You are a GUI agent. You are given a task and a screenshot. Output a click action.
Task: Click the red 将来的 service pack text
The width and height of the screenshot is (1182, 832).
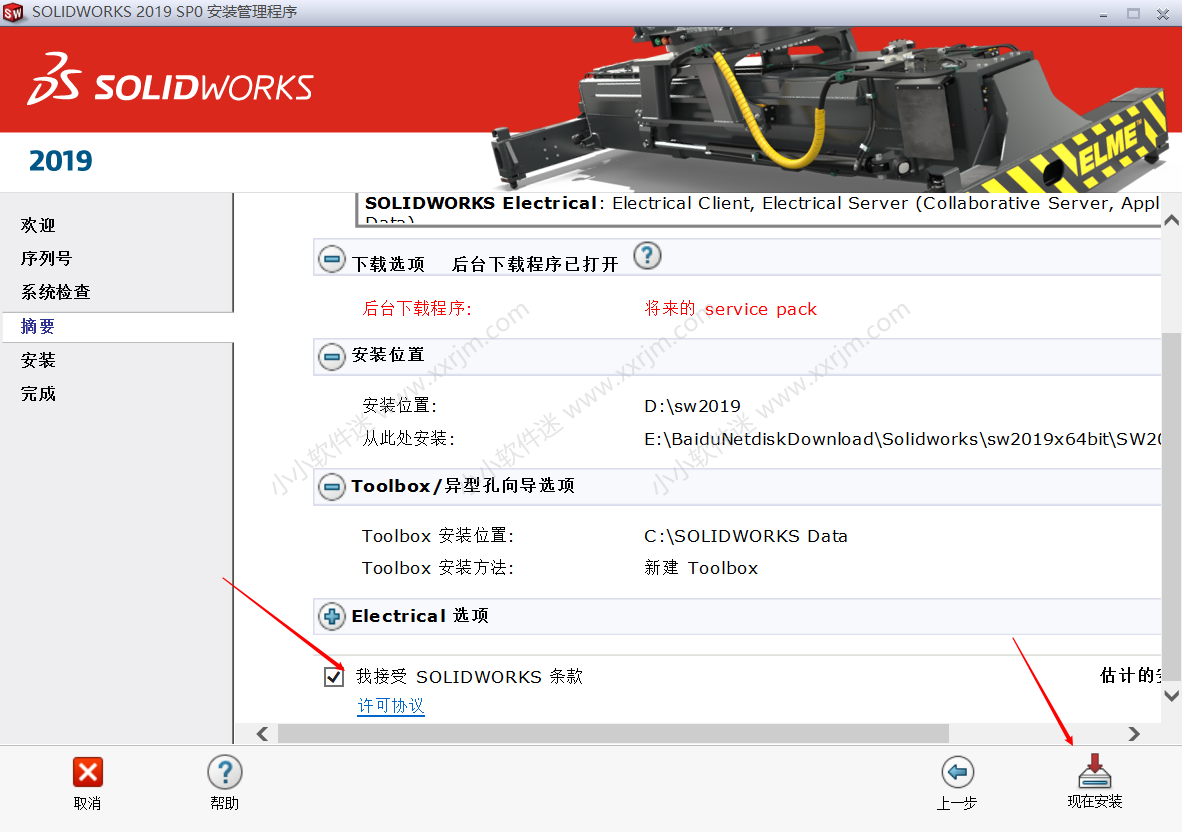pos(730,309)
